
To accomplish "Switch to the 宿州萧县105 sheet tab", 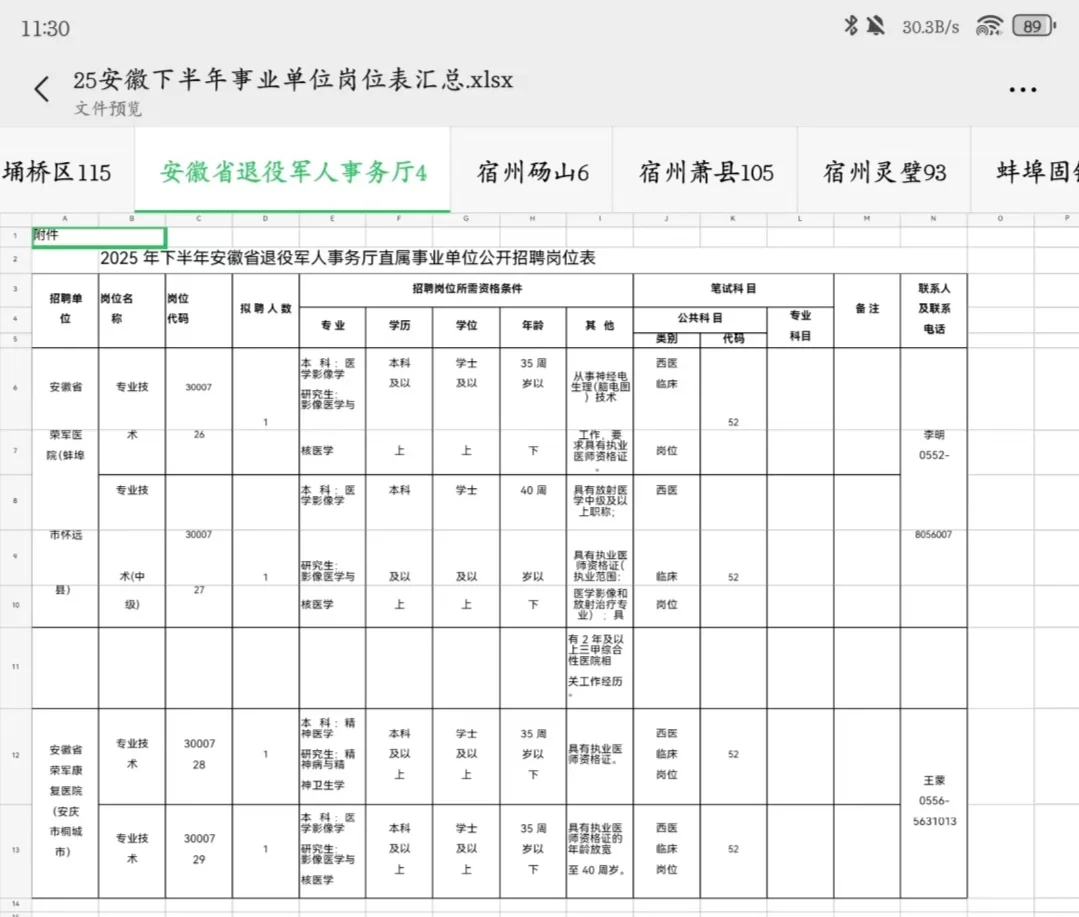I will [706, 171].
